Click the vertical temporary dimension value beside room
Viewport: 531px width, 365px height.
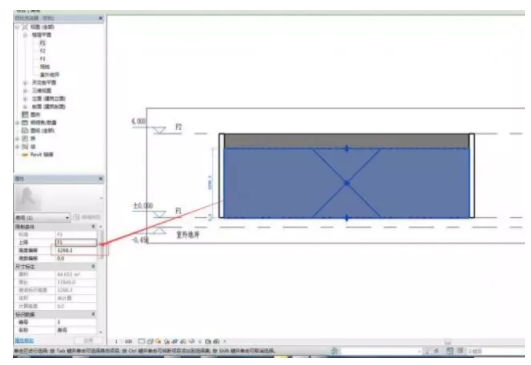(210, 182)
